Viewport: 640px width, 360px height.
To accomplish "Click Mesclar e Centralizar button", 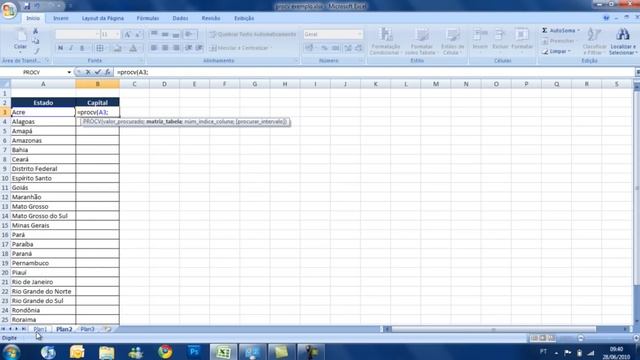I will click(241, 48).
